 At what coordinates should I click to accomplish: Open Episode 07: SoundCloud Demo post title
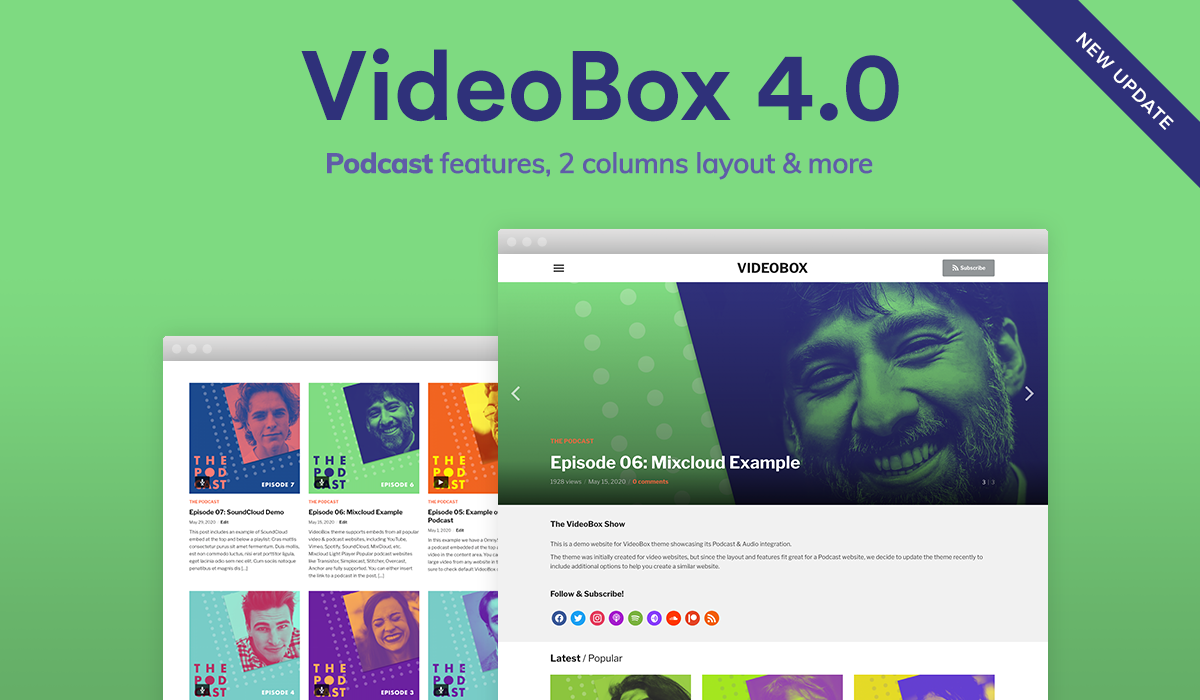pyautogui.click(x=236, y=512)
